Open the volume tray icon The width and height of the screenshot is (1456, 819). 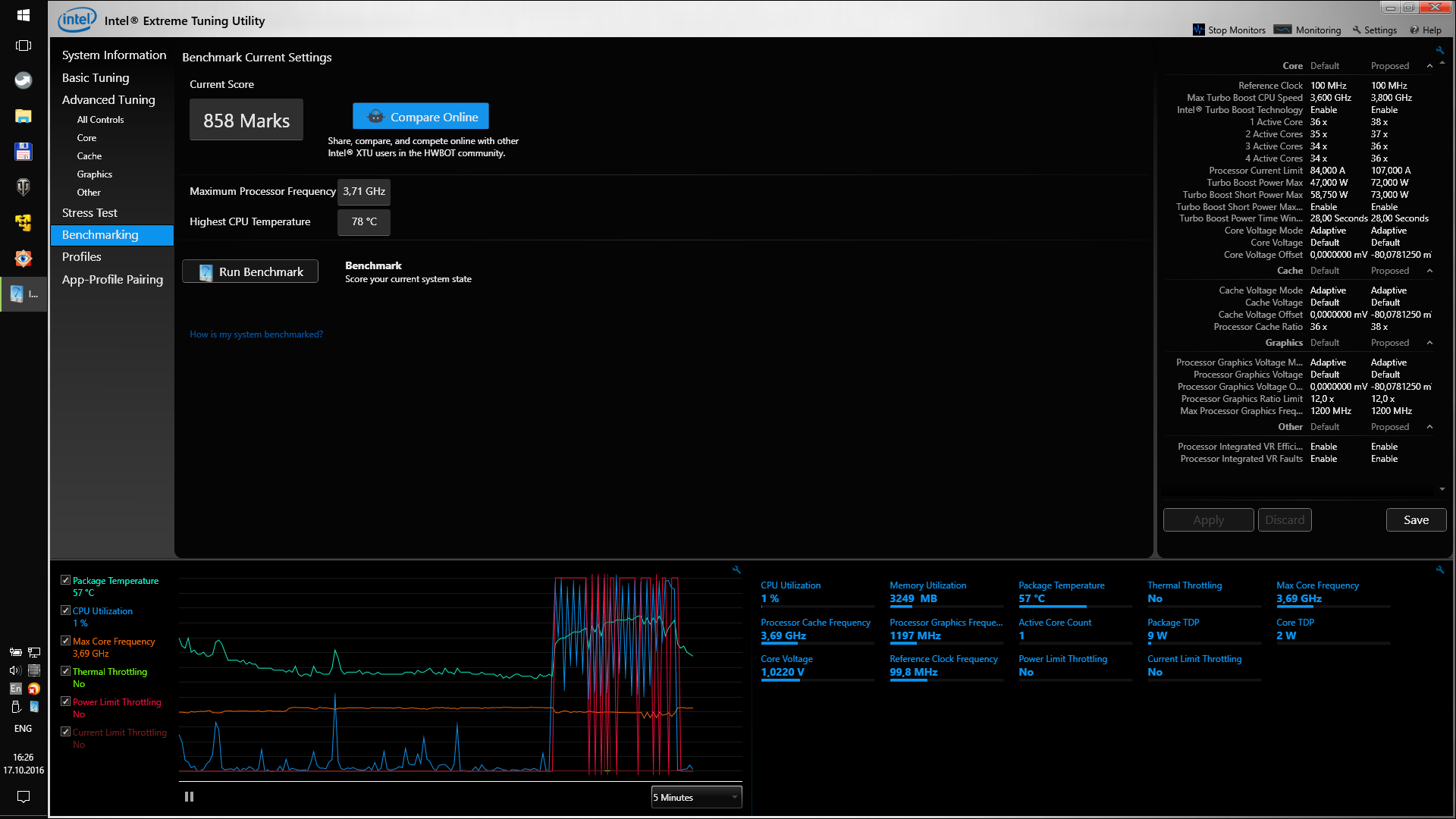pos(15,670)
